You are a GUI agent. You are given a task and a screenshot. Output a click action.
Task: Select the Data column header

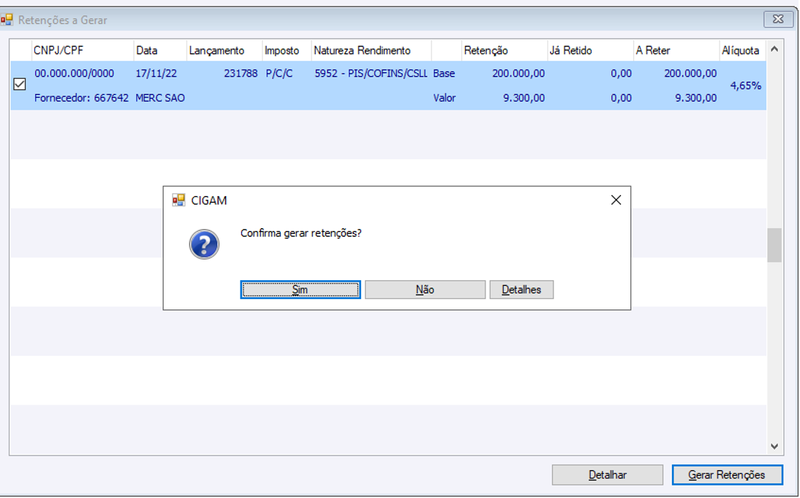160,51
